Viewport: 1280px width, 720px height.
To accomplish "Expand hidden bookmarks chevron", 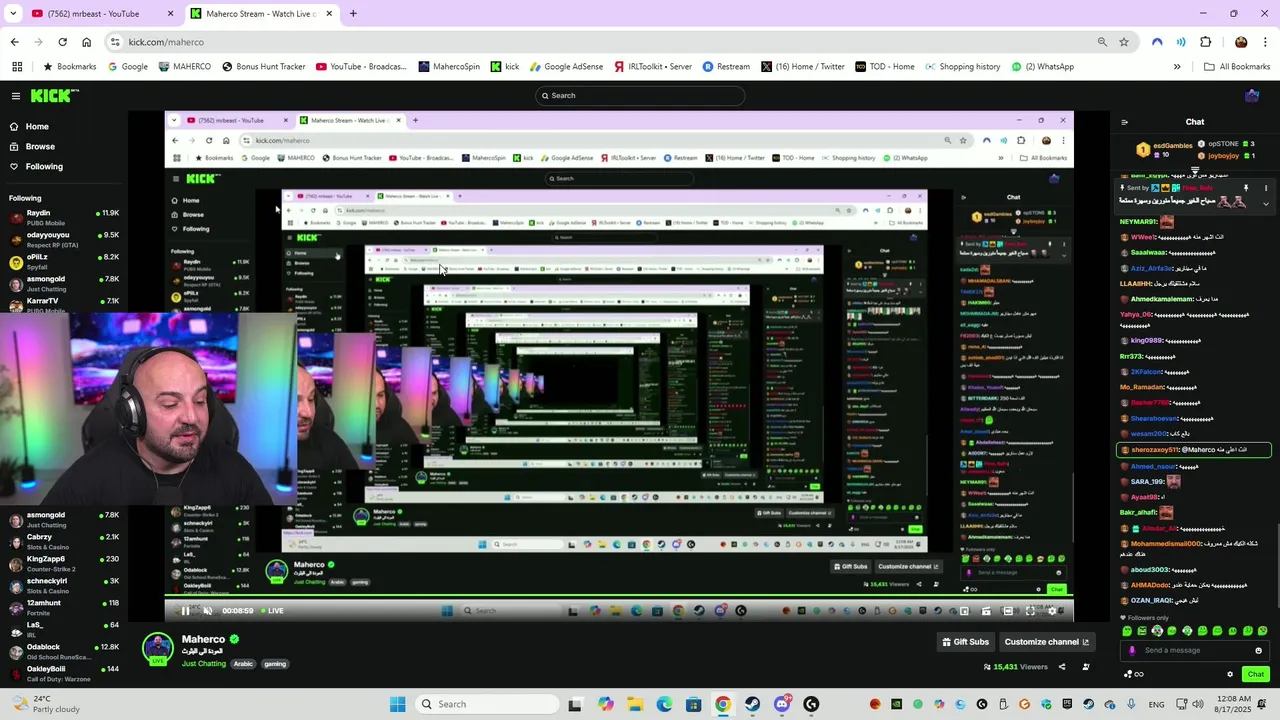I will coord(1177,67).
